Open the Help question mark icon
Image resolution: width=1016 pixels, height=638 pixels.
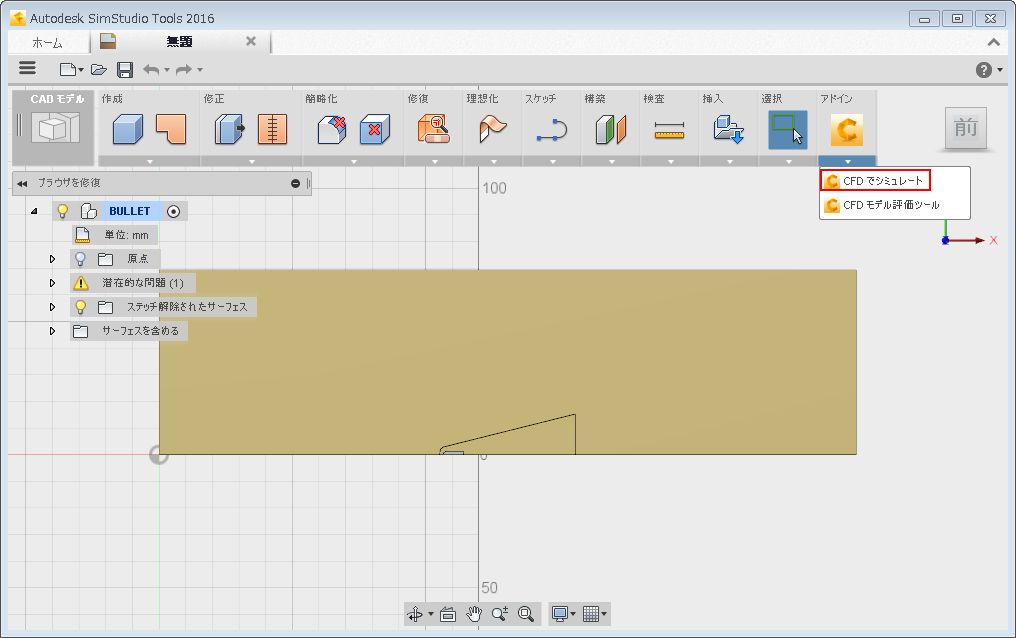(984, 69)
